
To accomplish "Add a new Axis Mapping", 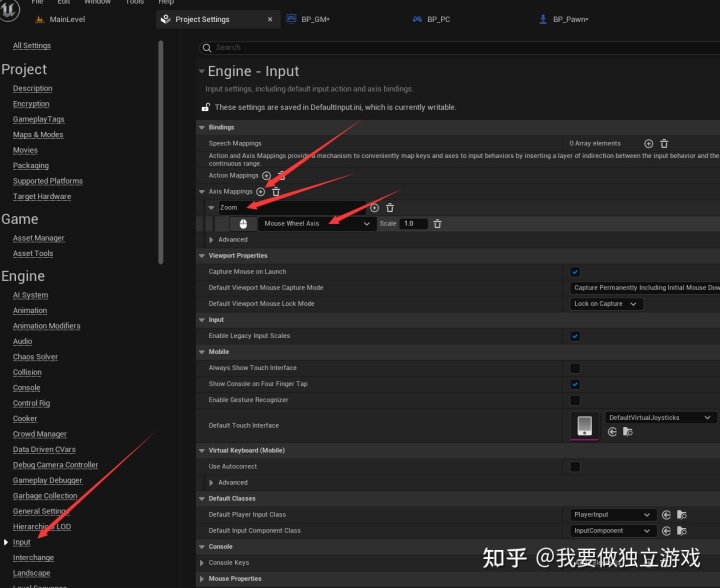I will click(x=260, y=191).
